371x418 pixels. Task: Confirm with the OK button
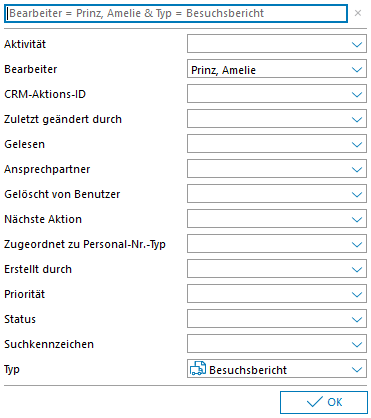click(x=324, y=402)
